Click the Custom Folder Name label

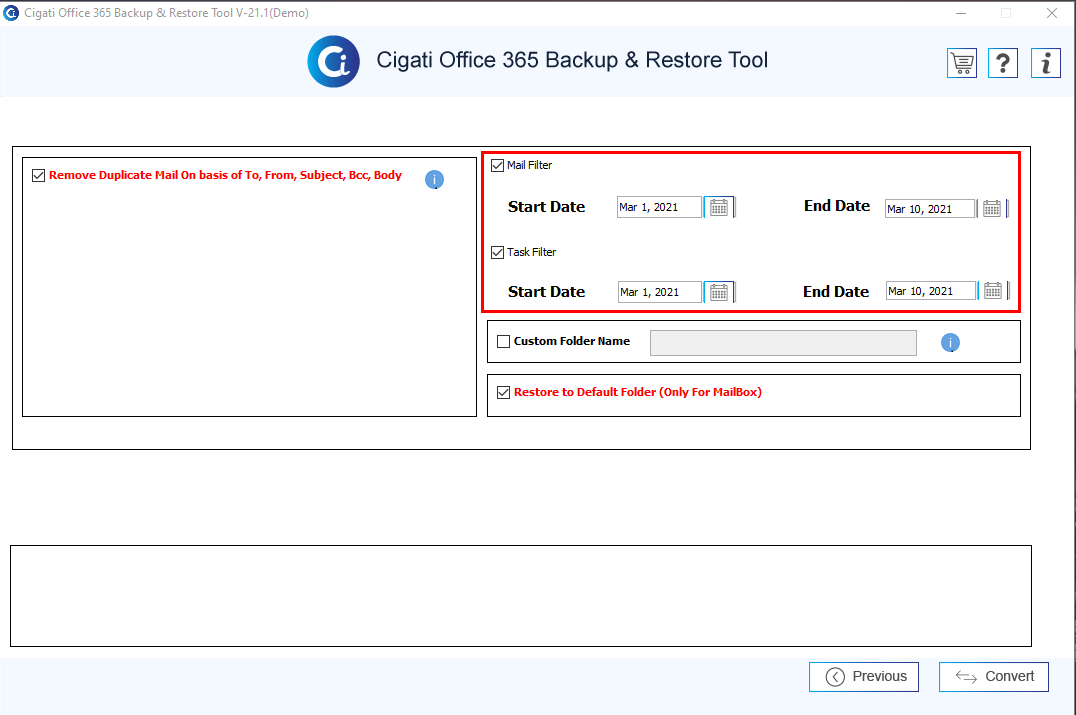572,341
